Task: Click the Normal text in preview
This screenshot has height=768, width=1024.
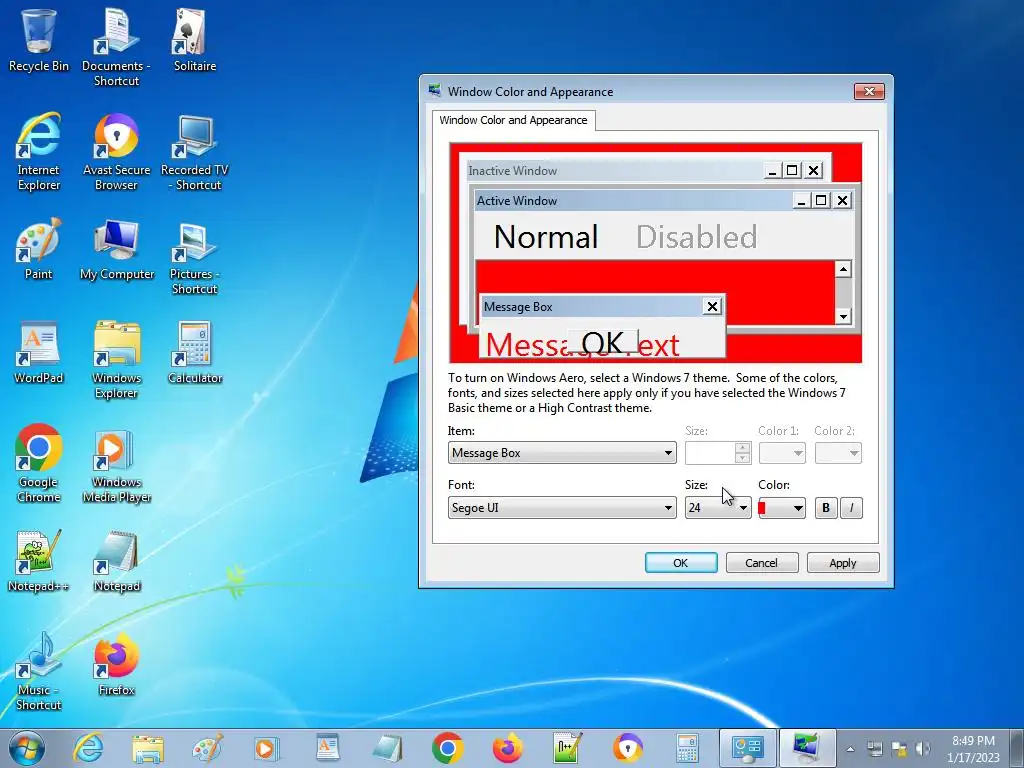Action: click(x=546, y=236)
